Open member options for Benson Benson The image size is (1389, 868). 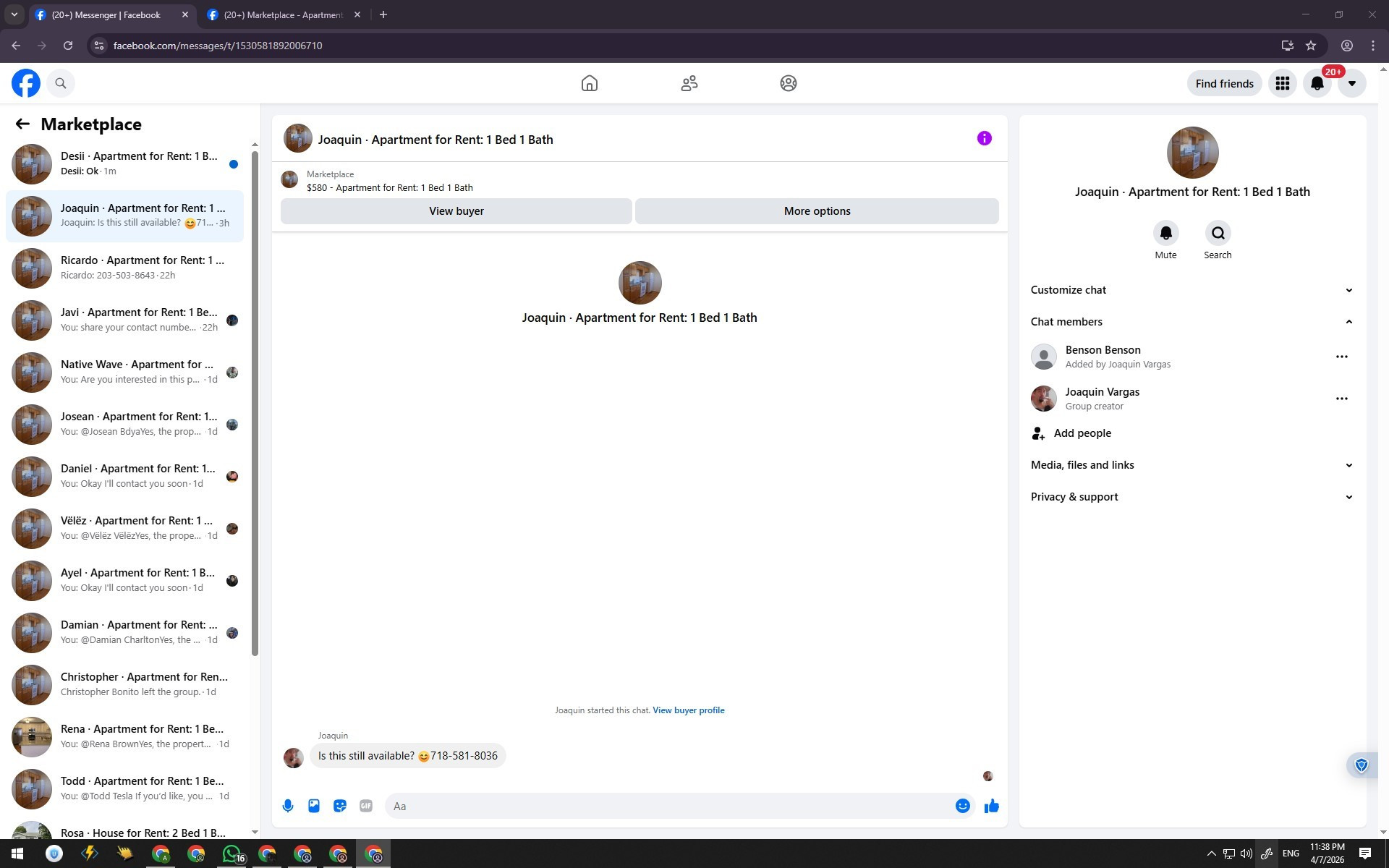click(x=1342, y=357)
